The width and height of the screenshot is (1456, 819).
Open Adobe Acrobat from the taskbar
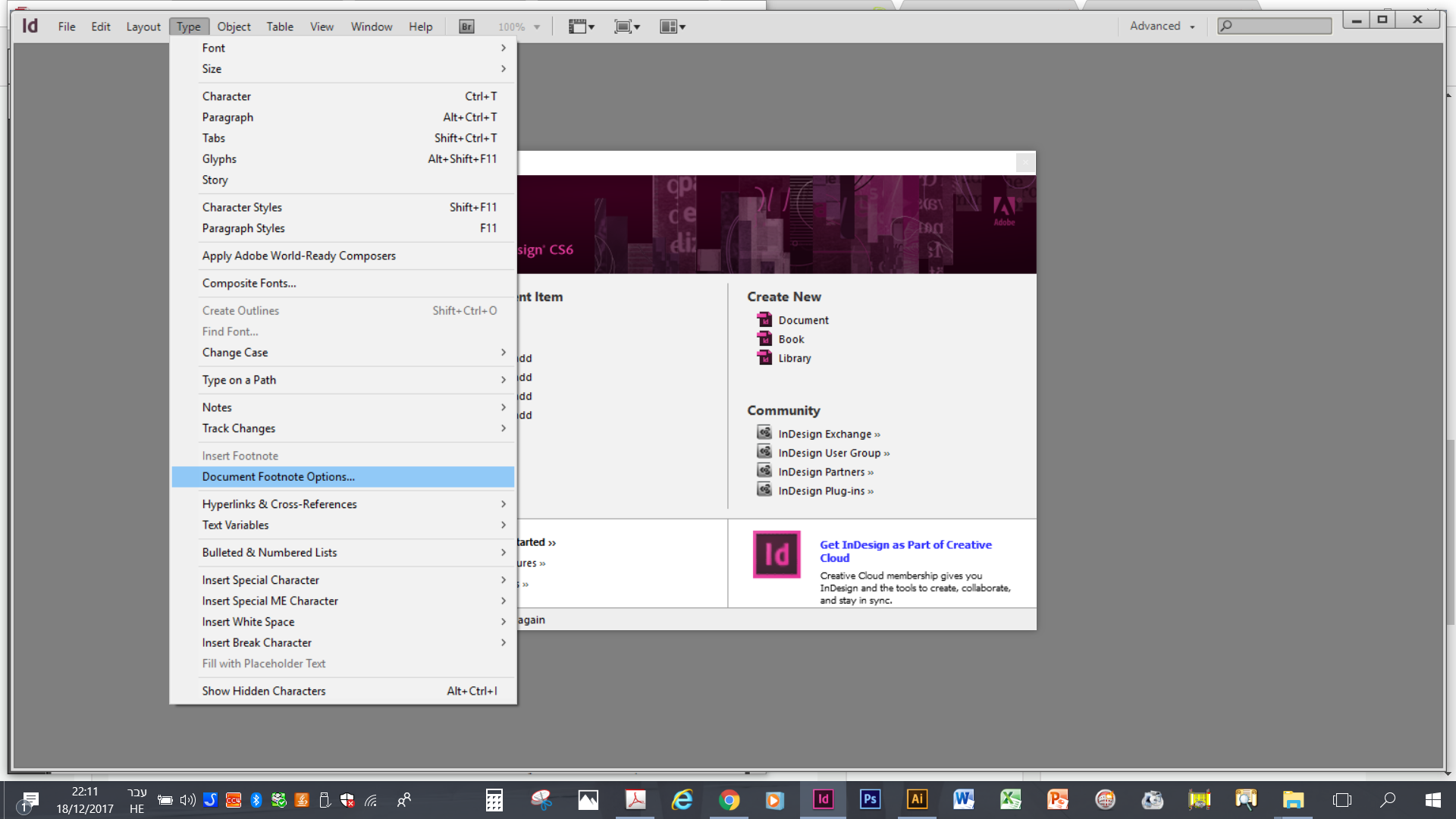pos(635,799)
